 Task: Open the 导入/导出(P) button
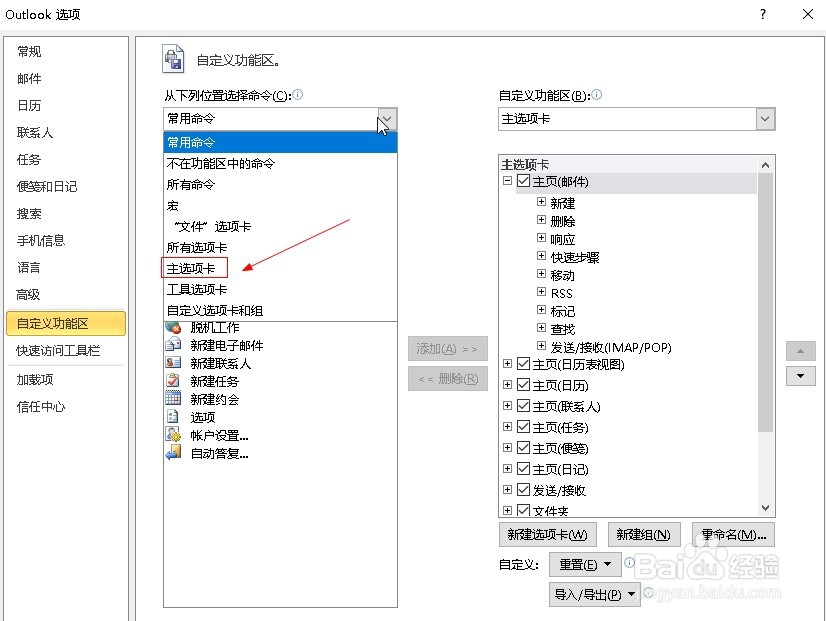point(595,595)
